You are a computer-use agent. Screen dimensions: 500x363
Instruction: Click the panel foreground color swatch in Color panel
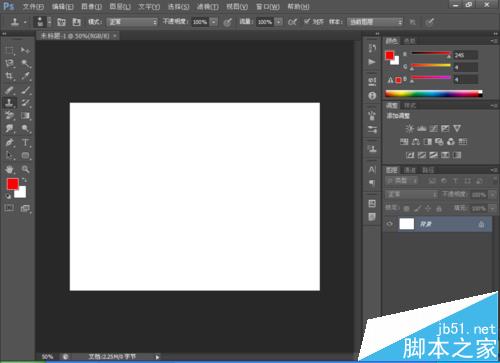[x=389, y=55]
